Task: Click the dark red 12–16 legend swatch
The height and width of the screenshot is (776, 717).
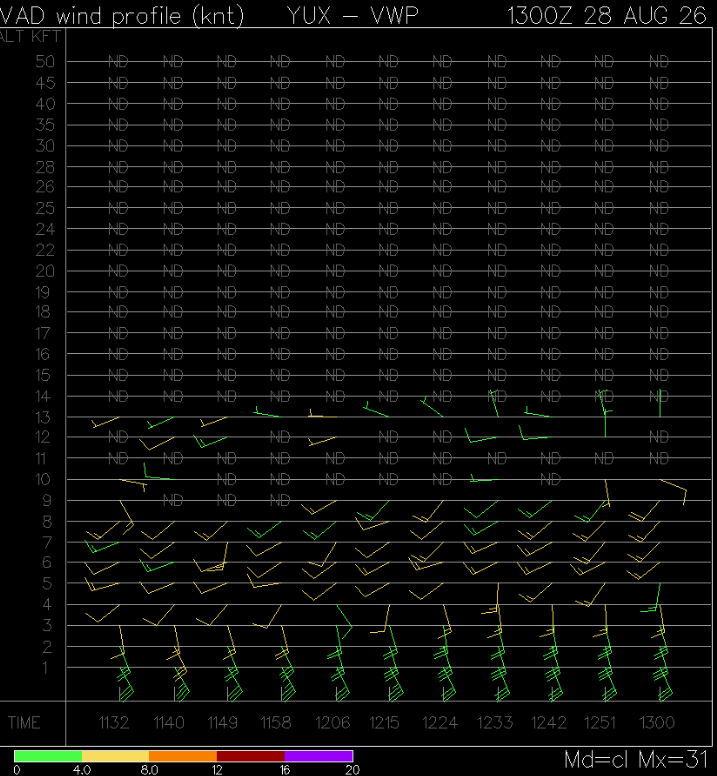Action: [250, 756]
